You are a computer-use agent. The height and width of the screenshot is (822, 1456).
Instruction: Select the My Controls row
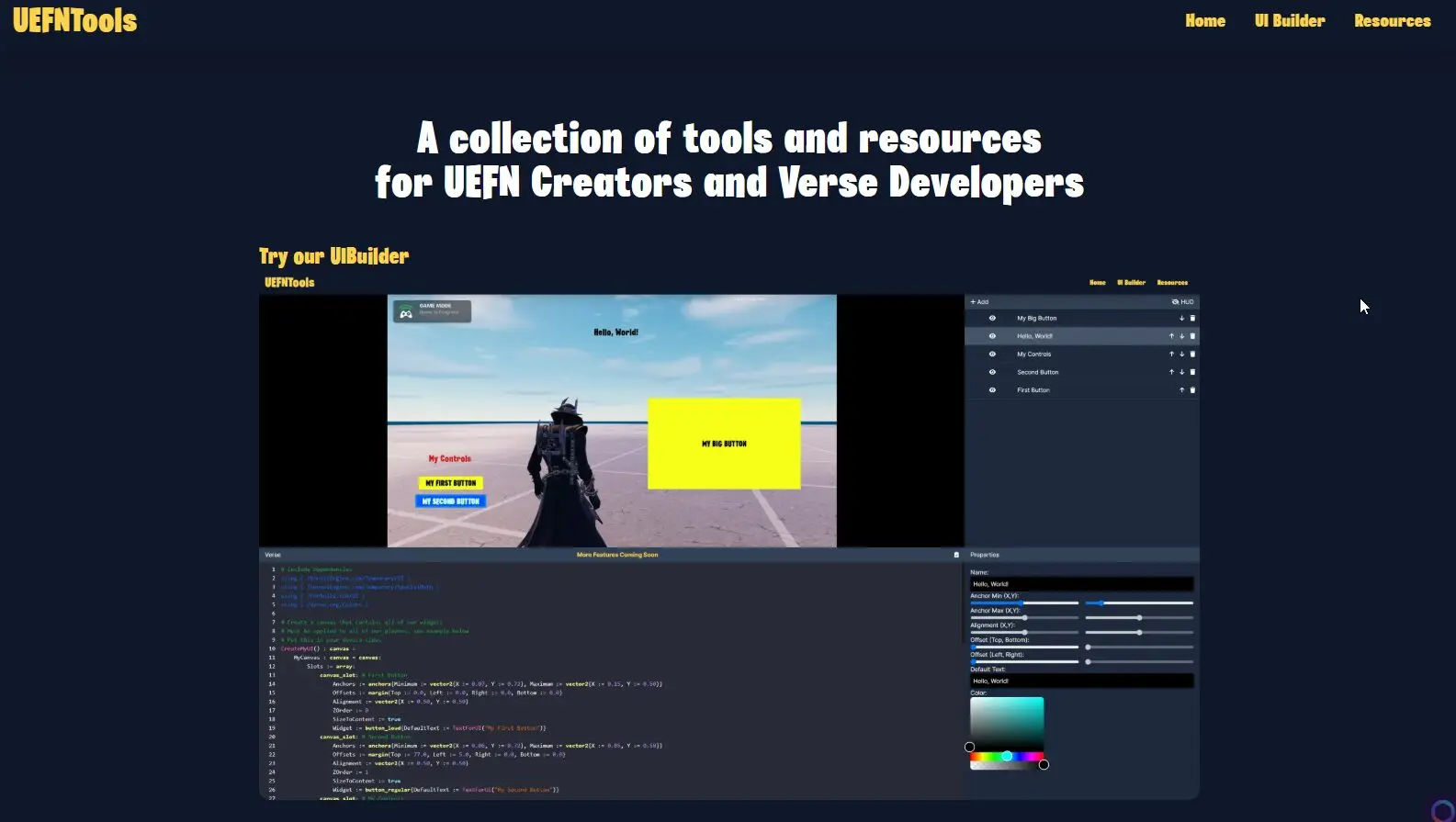(x=1082, y=355)
